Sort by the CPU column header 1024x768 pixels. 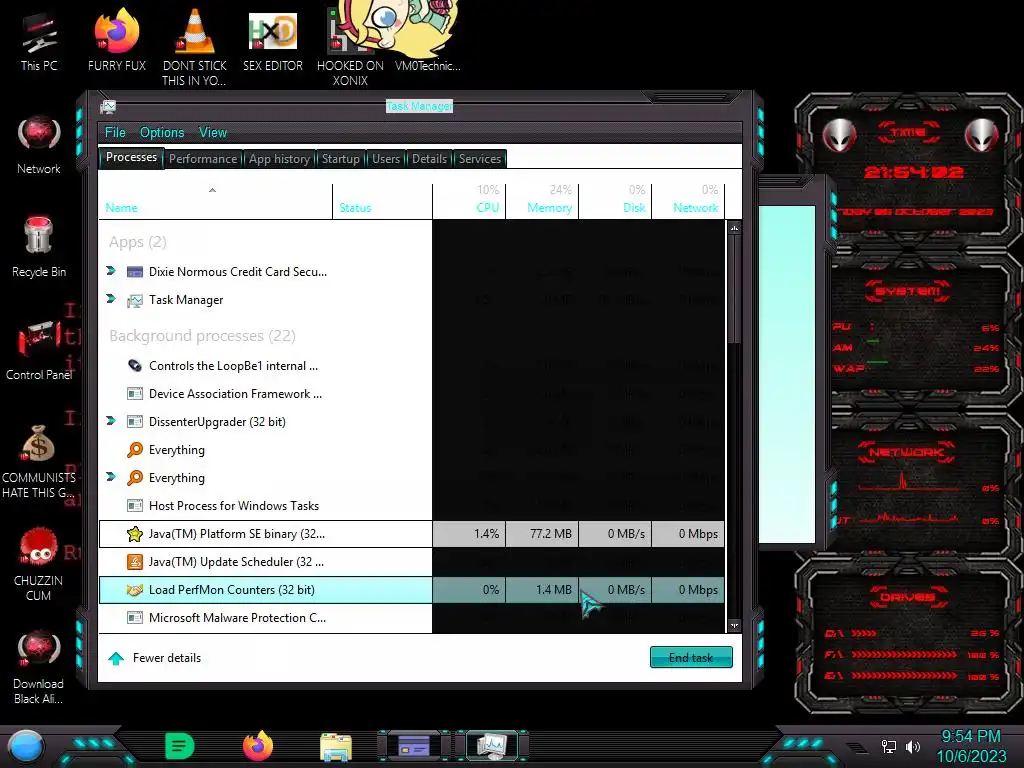coord(469,200)
